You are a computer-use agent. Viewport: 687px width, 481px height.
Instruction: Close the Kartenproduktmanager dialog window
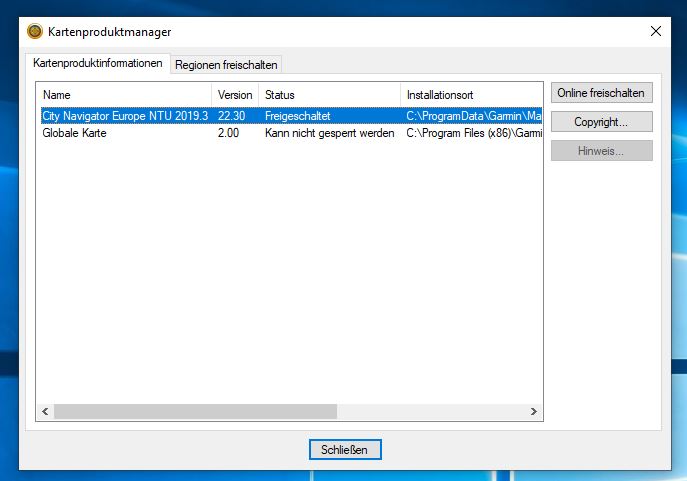pyautogui.click(x=655, y=31)
